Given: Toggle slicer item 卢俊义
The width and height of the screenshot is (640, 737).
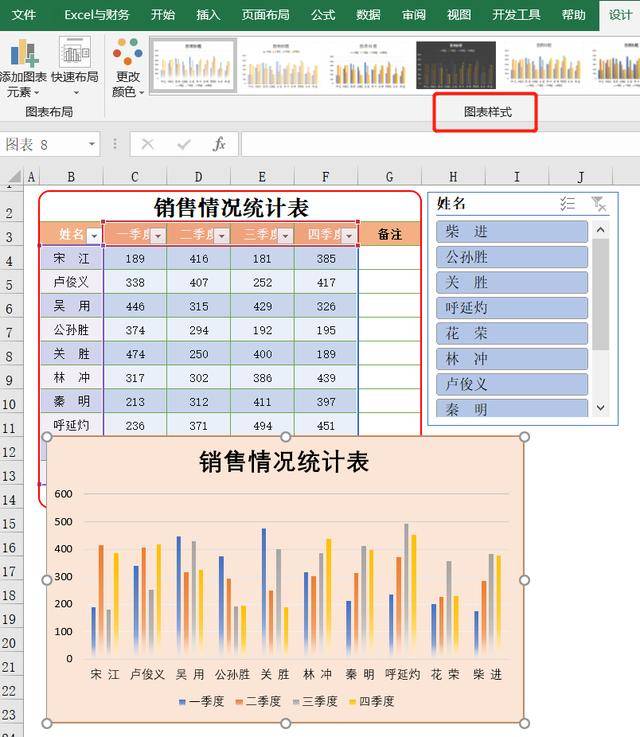Looking at the screenshot, I should point(512,384).
